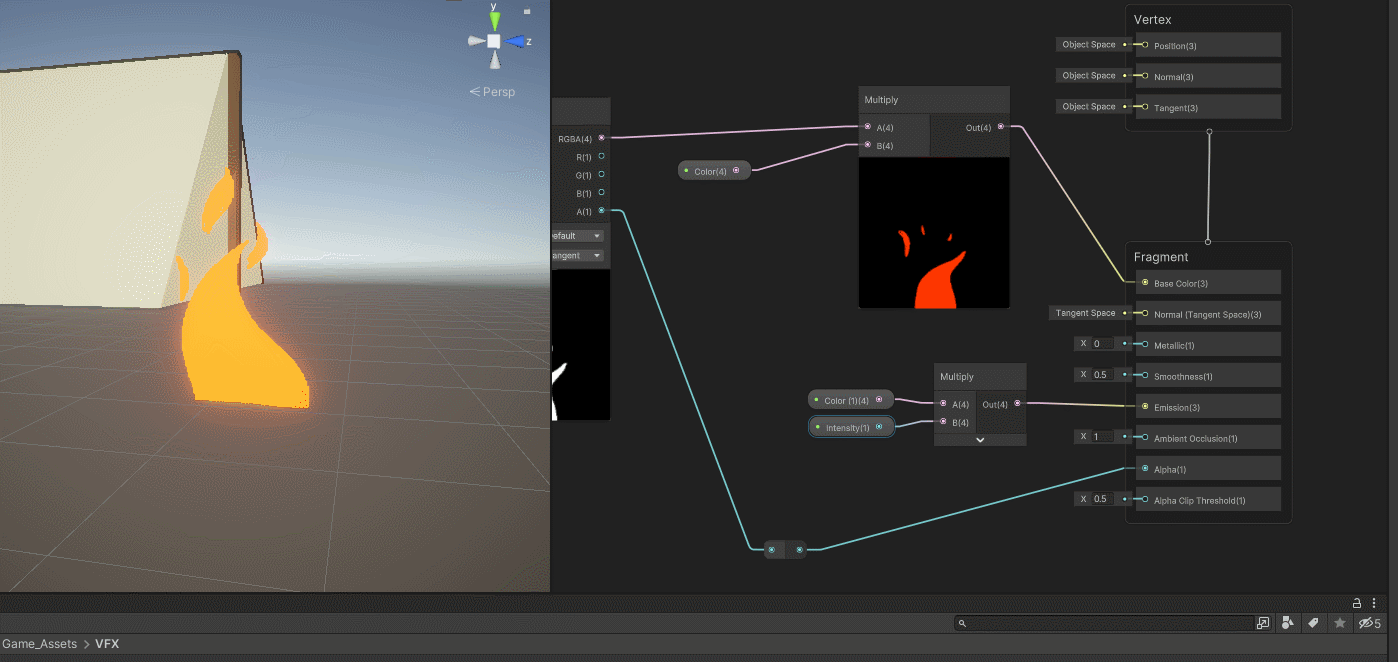Select the Normal(3) vertex block

tap(1208, 76)
